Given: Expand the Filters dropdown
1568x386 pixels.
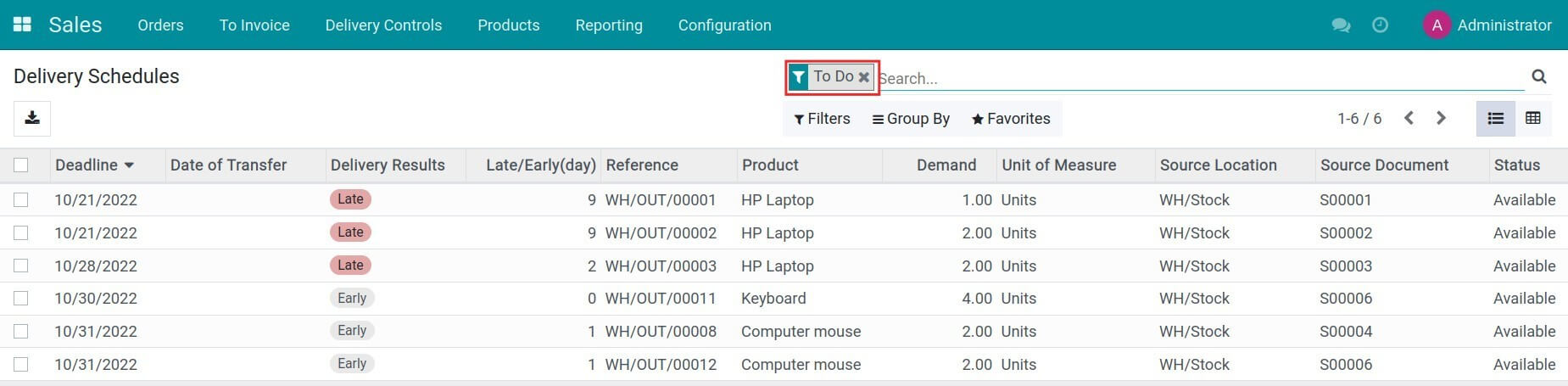Looking at the screenshot, I should pyautogui.click(x=822, y=119).
